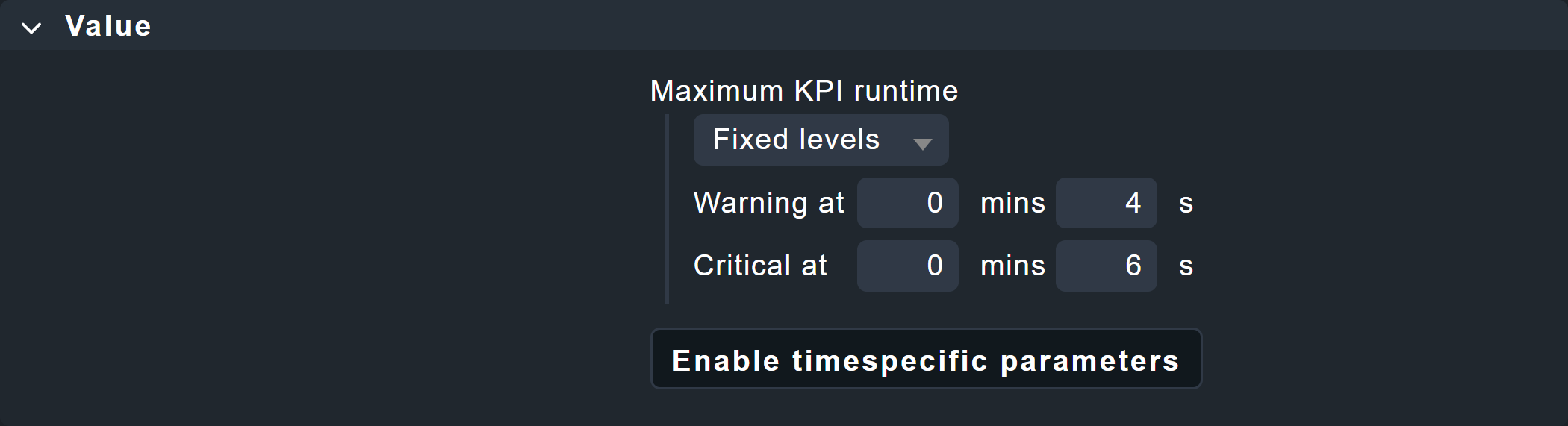Image resolution: width=1568 pixels, height=426 pixels.
Task: Click the Fixed levels dropdown arrow triangle
Action: [x=922, y=144]
